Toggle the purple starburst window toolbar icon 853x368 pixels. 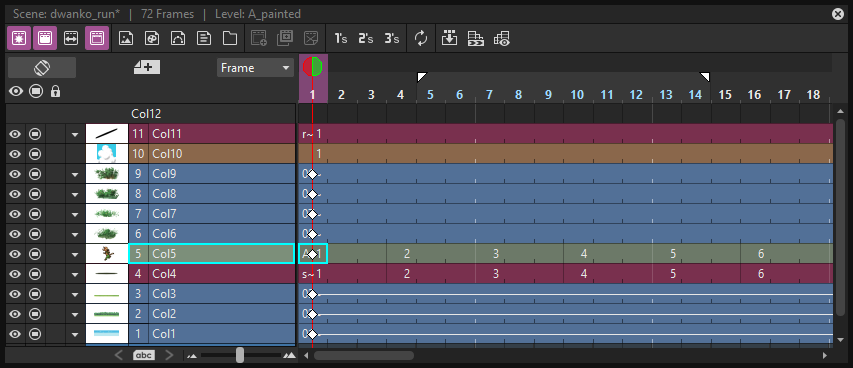tap(18, 38)
